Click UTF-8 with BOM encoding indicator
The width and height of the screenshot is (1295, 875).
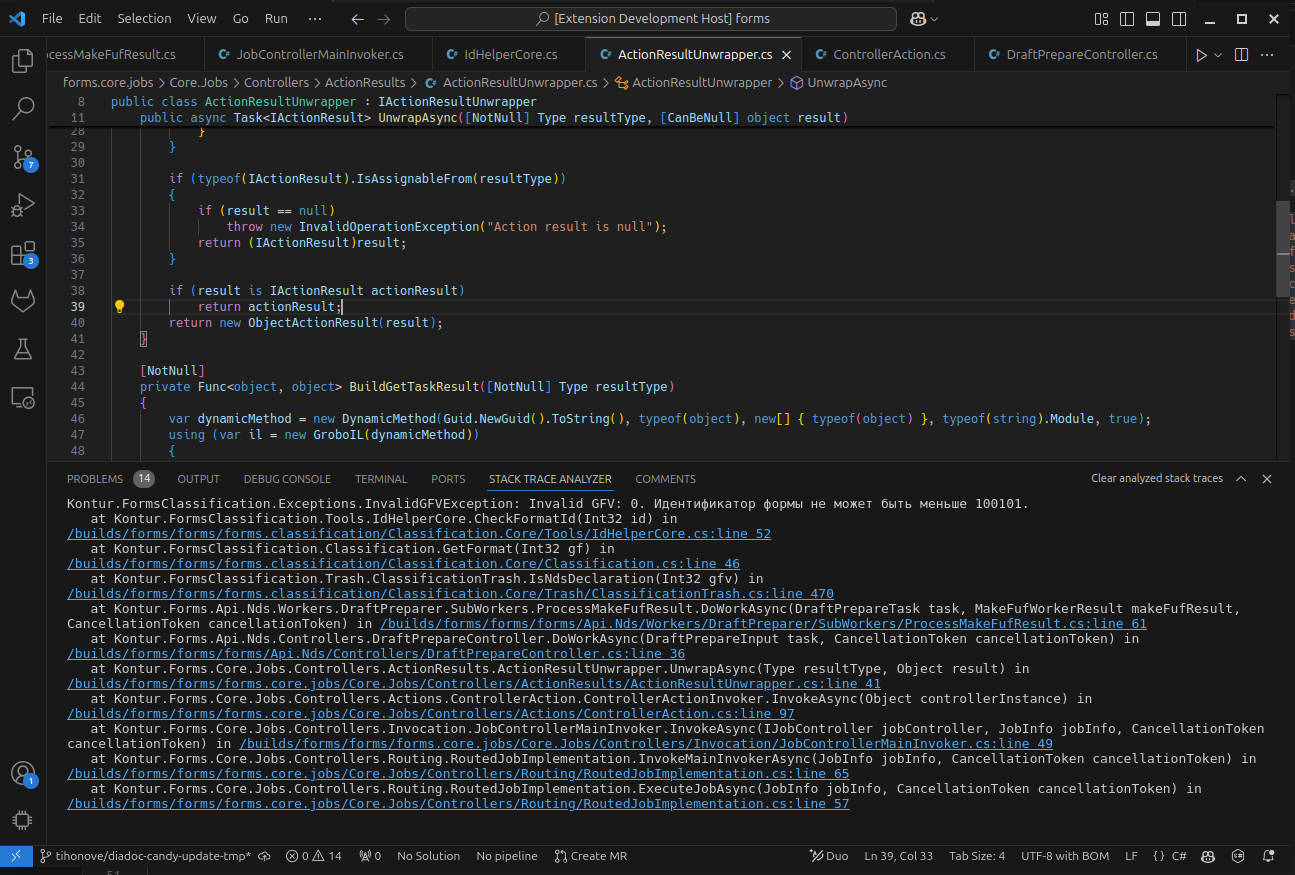[1065, 856]
